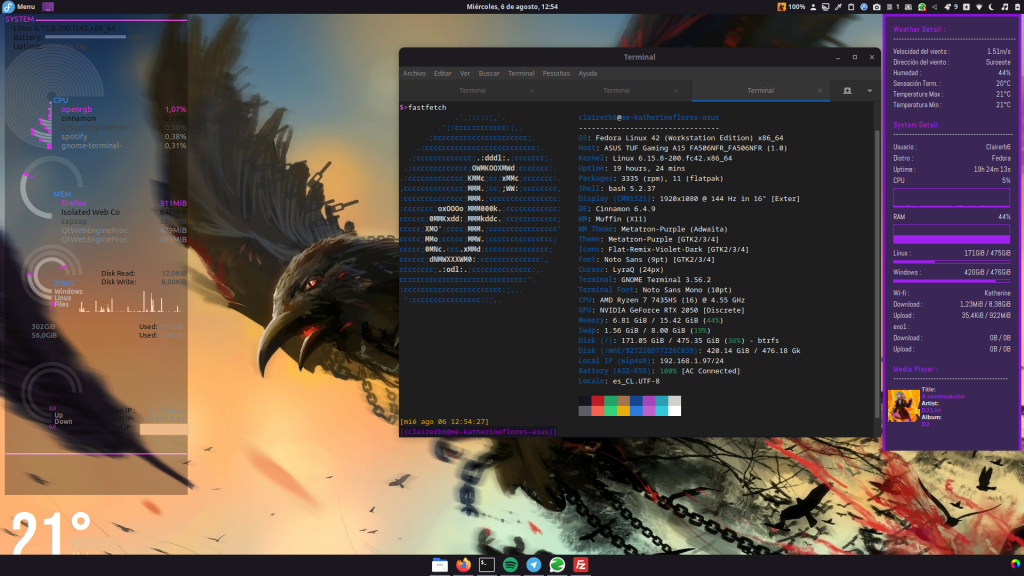The width and height of the screenshot is (1024, 576).
Task: Launch Firefox from the taskbar
Action: point(464,565)
